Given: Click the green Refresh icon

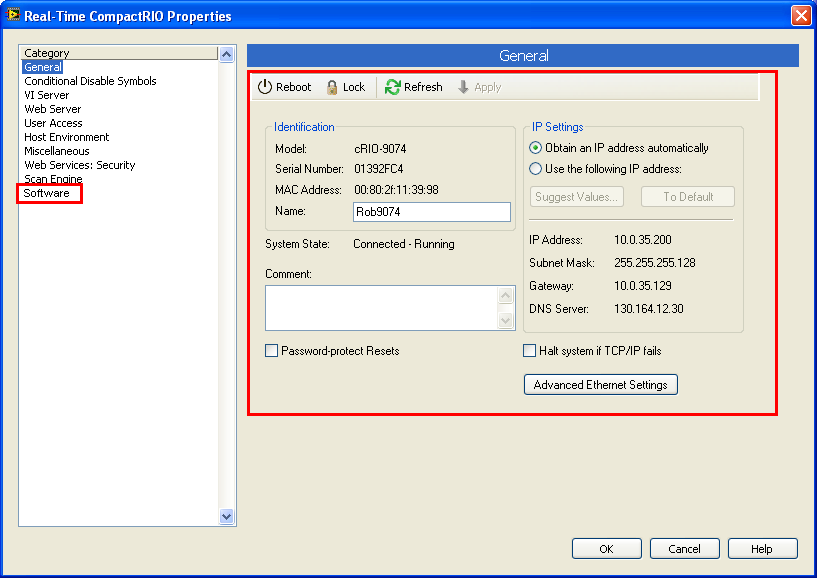Looking at the screenshot, I should click(x=393, y=87).
